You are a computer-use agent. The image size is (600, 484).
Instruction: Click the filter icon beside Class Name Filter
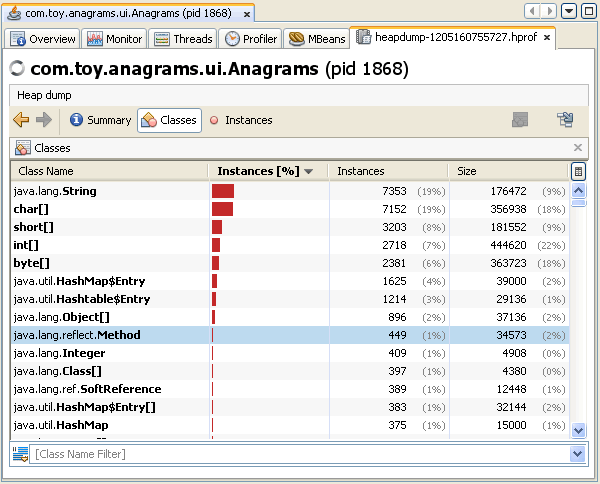[20, 454]
